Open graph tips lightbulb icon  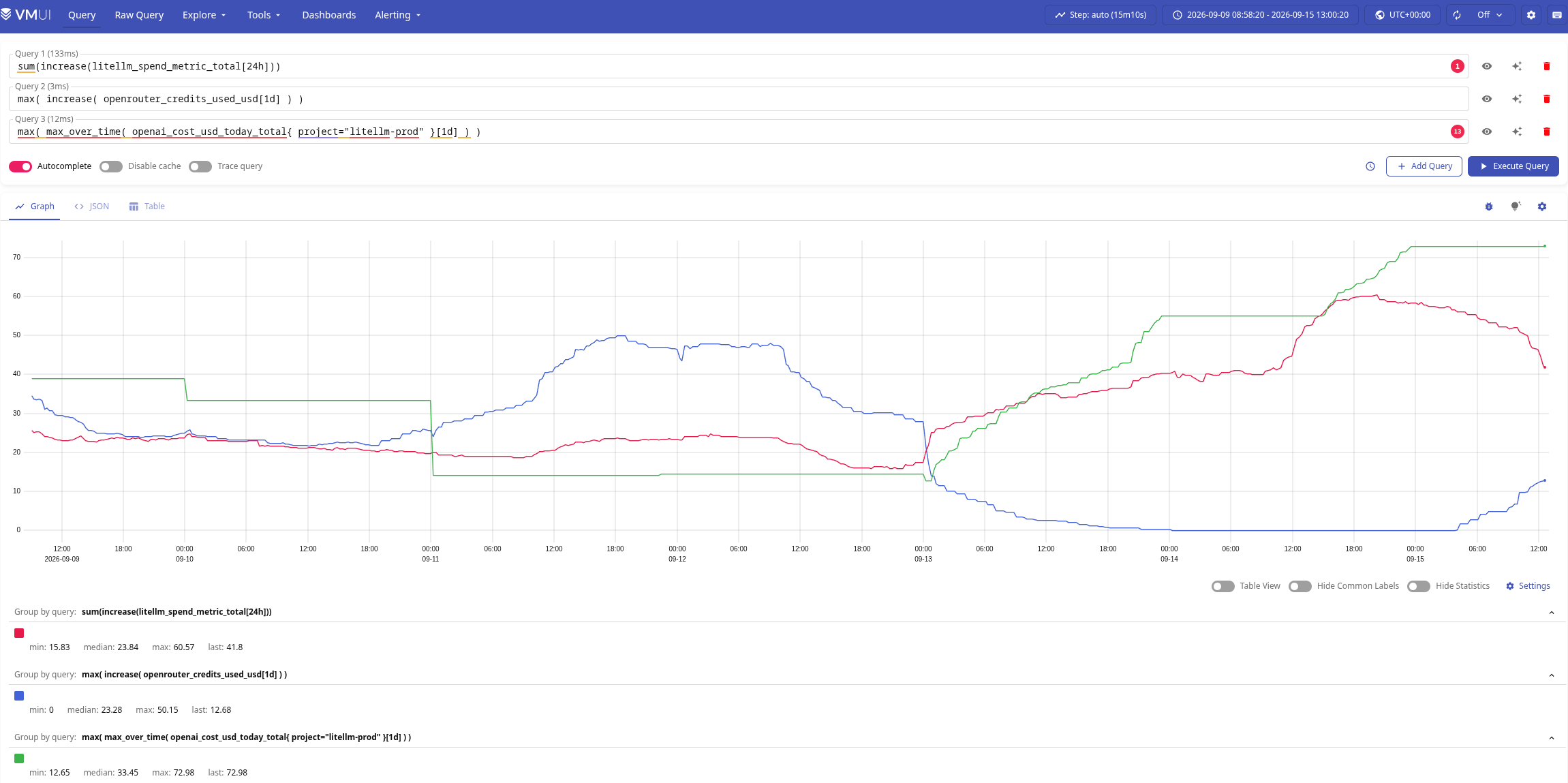[x=1516, y=206]
